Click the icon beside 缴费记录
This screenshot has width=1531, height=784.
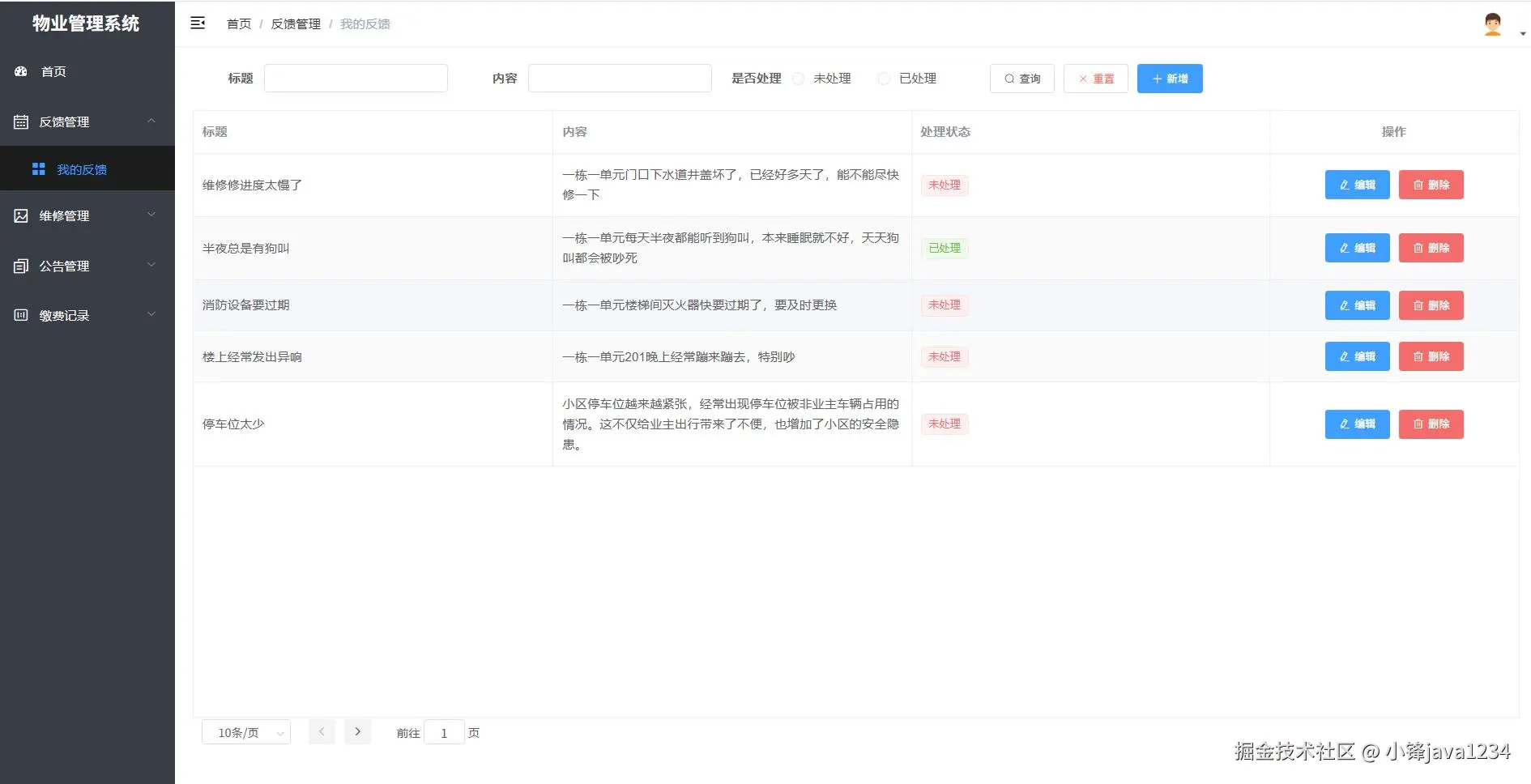point(21,315)
